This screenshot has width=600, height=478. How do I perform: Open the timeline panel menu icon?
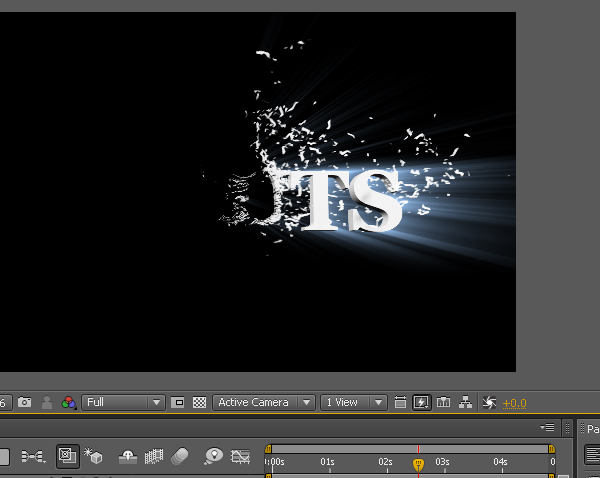tap(547, 427)
